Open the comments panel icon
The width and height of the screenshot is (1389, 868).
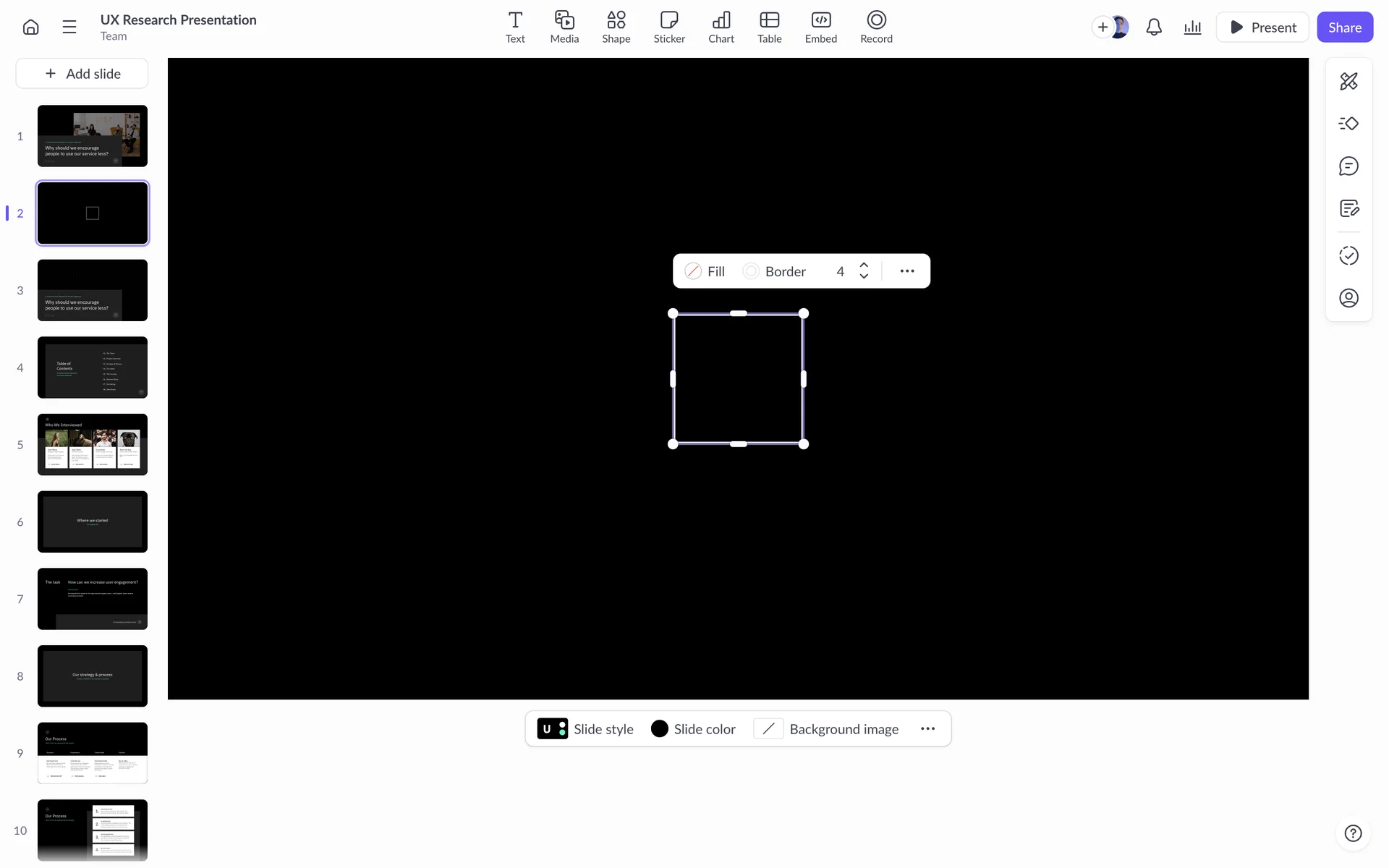click(x=1348, y=166)
